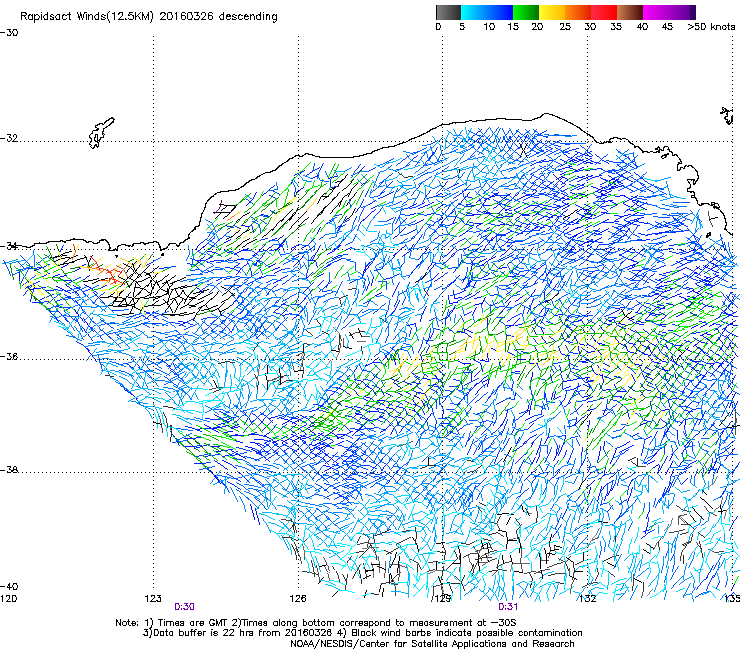The image size is (740, 650).
Task: Click the '>50 knots' legend label
Action: coord(711,27)
